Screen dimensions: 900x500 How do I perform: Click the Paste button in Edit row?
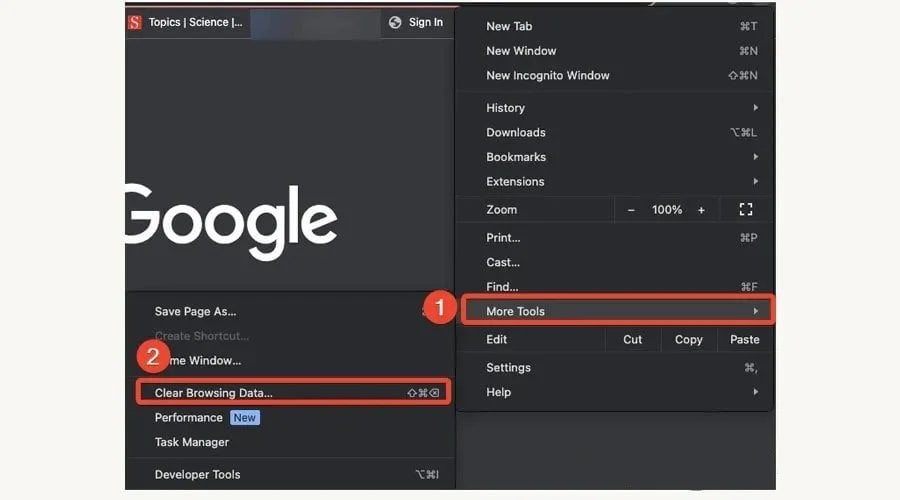[744, 340]
